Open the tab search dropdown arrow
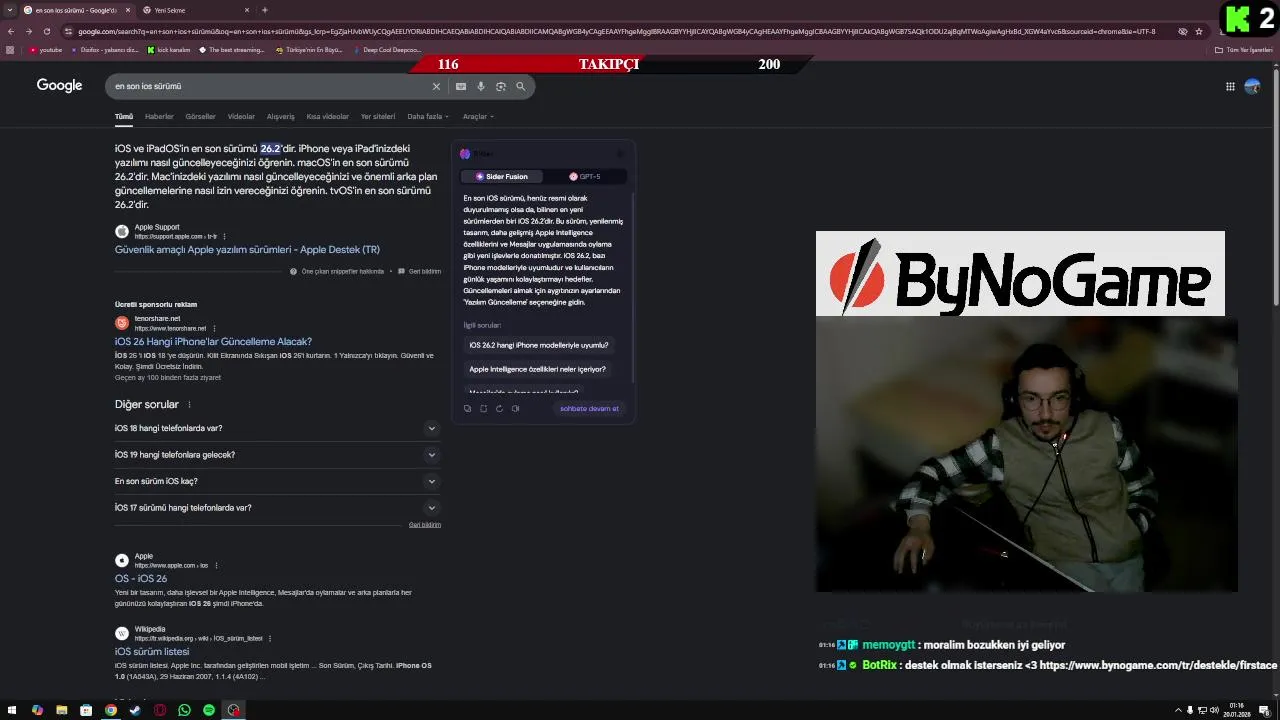The height and width of the screenshot is (720, 1280). point(10,10)
